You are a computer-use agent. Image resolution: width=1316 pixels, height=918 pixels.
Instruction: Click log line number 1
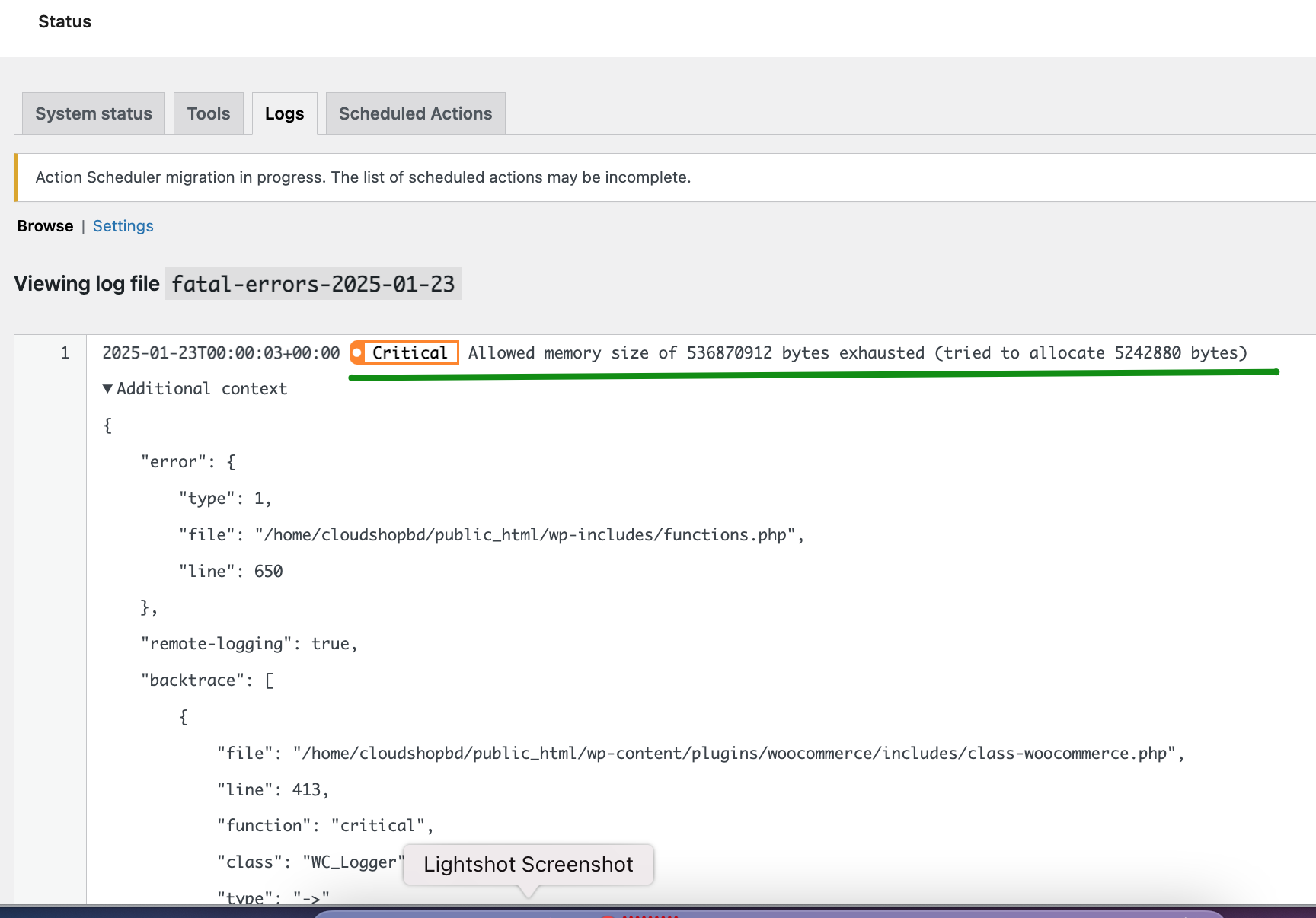65,352
